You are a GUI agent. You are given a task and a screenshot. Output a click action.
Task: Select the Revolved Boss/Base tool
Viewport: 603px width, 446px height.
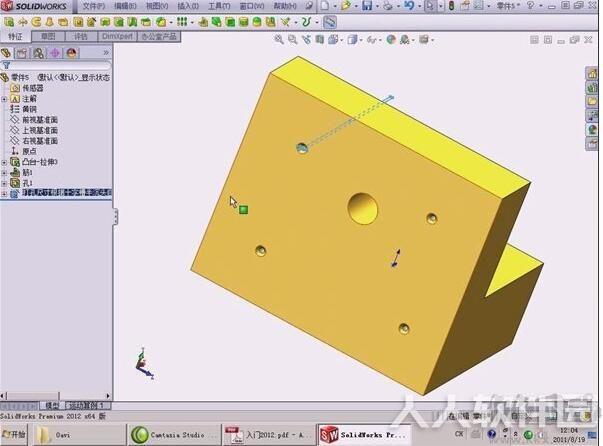(x=23, y=22)
